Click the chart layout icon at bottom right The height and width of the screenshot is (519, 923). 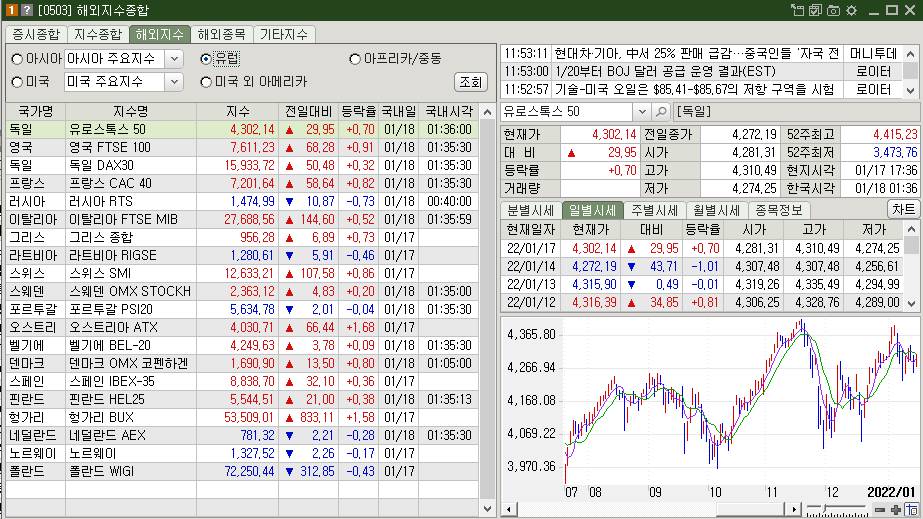pos(912,510)
